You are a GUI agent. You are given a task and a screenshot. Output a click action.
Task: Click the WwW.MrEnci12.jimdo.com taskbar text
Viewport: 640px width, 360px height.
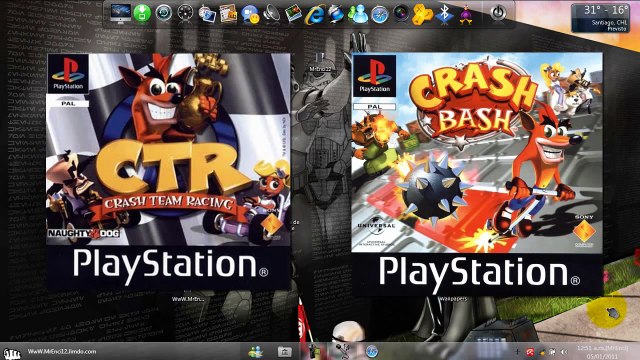tap(62, 351)
